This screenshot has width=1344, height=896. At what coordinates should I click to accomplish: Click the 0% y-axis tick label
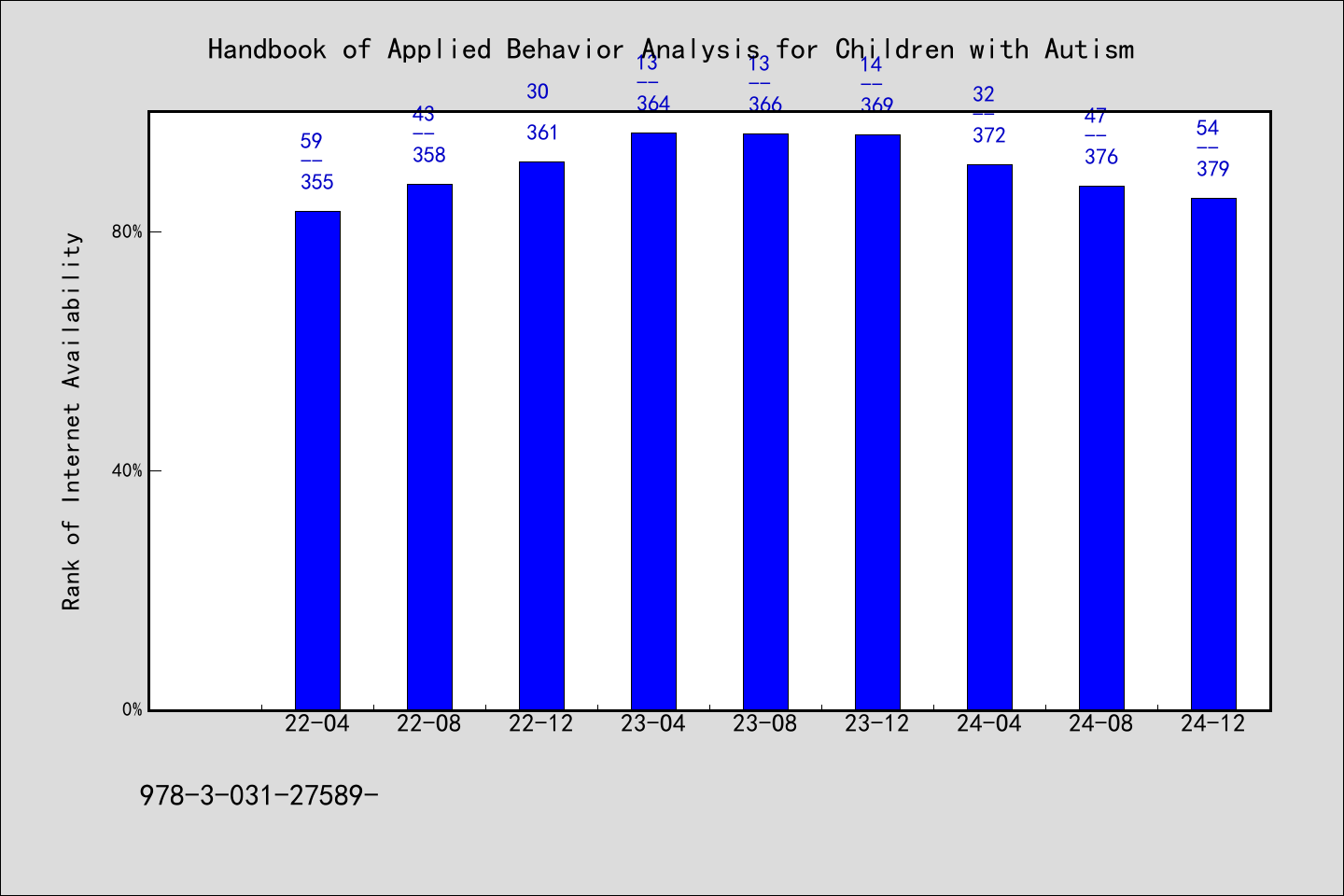(132, 710)
